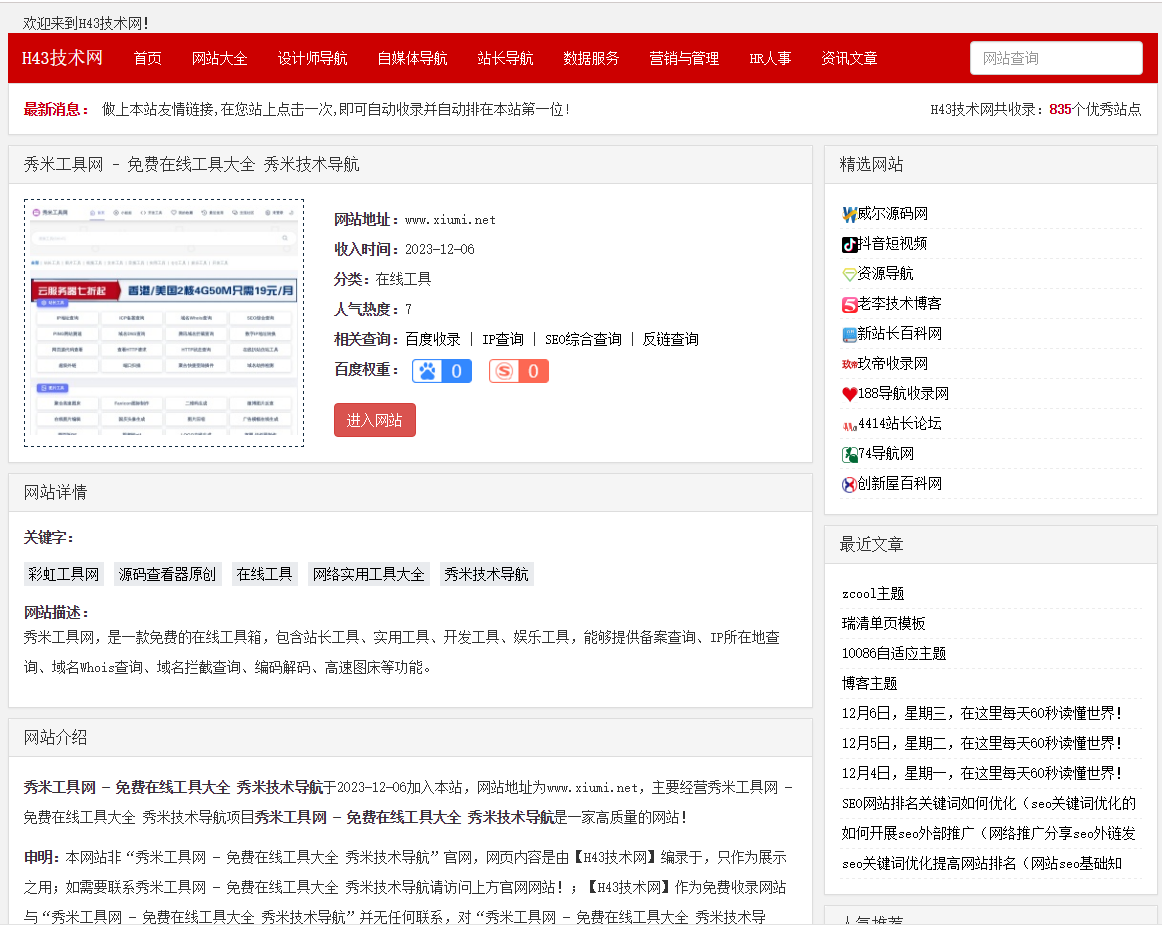Select 数据服务 from the top menu
Image resolution: width=1162 pixels, height=929 pixels.
pyautogui.click(x=591, y=58)
